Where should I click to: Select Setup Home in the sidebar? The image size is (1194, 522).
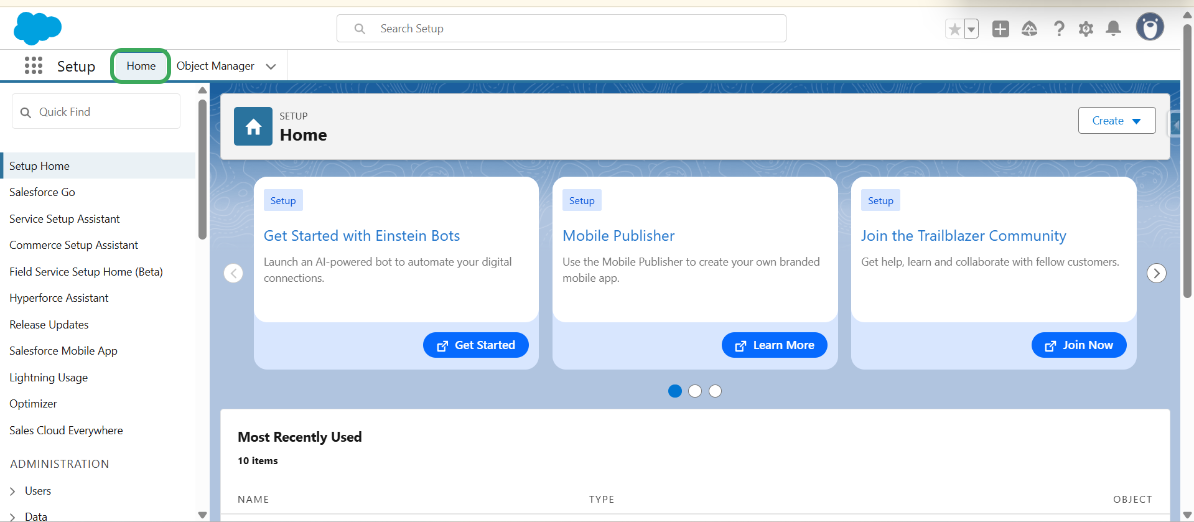point(97,166)
